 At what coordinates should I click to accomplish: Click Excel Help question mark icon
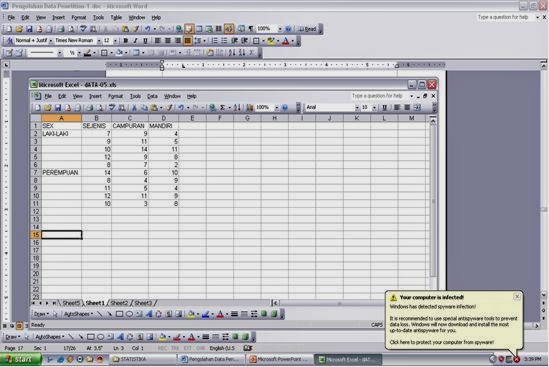285,108
